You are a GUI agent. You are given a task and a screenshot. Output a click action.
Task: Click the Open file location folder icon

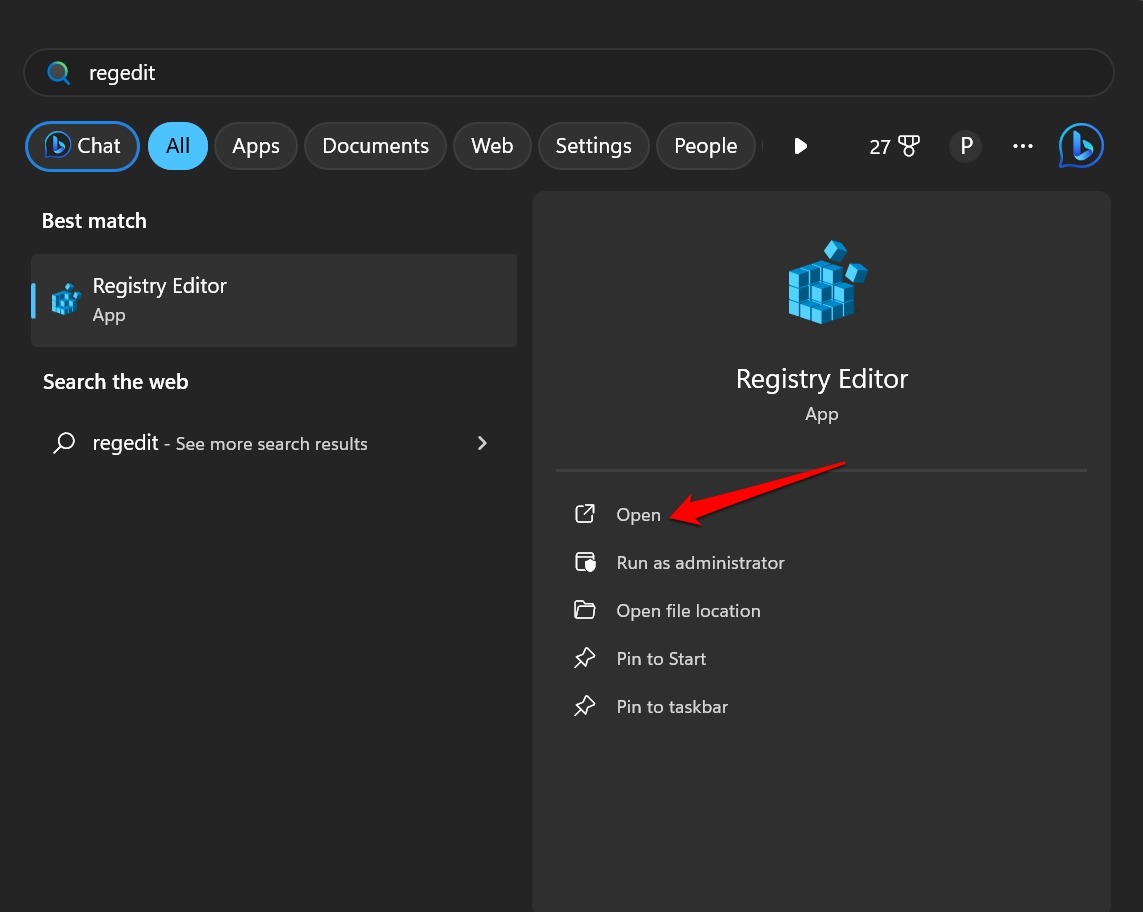tap(584, 611)
